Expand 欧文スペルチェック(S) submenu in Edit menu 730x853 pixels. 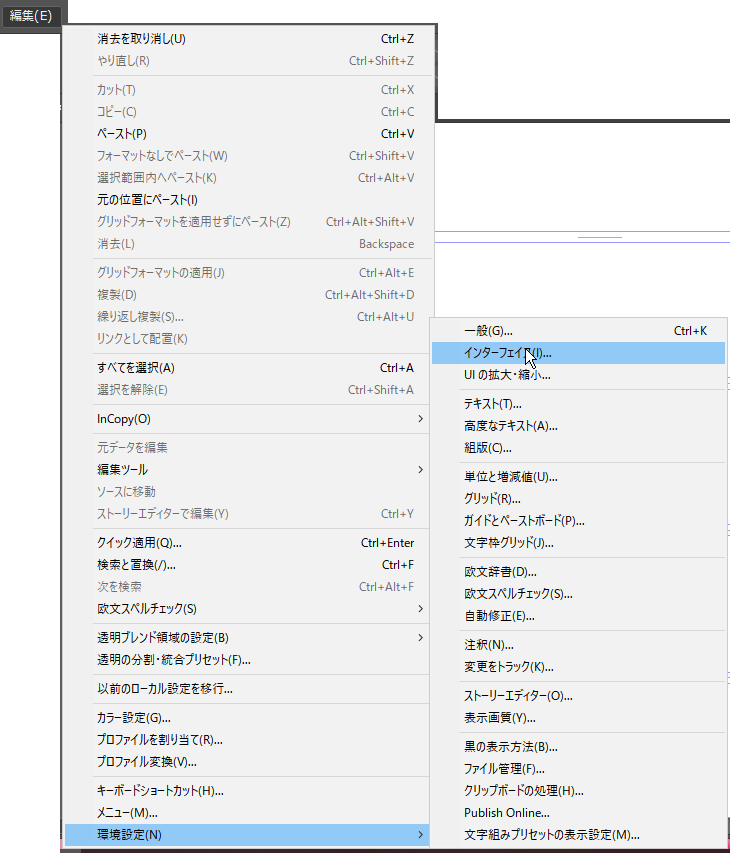click(x=250, y=608)
